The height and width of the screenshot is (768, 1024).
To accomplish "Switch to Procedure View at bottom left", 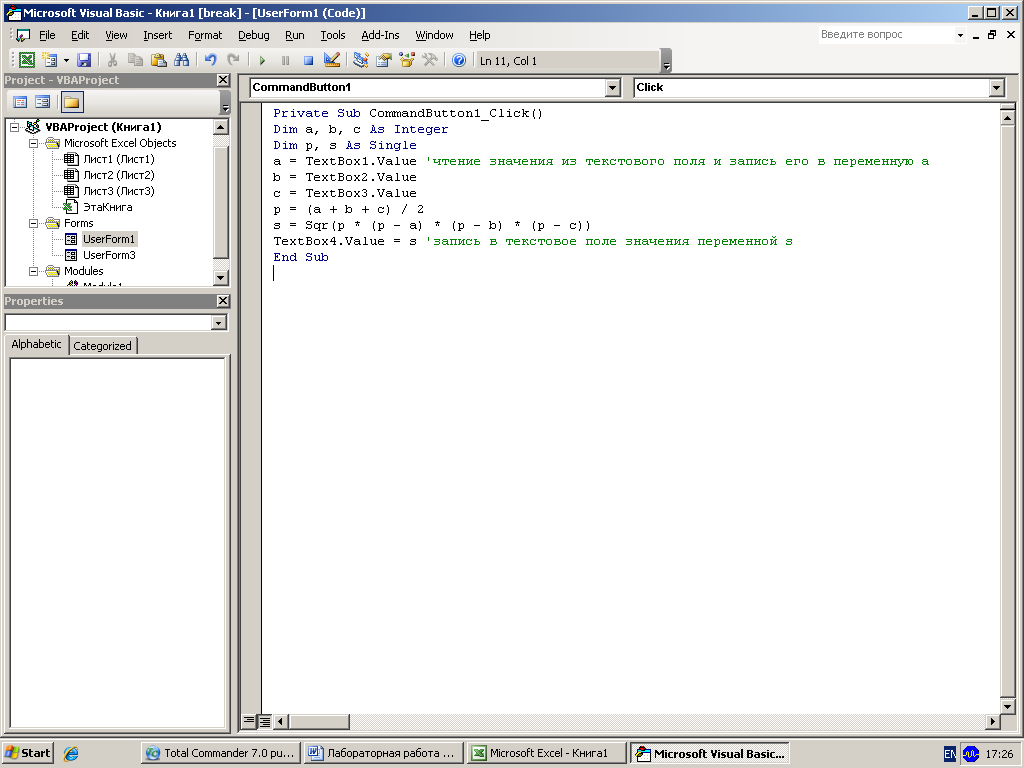I will click(x=250, y=721).
